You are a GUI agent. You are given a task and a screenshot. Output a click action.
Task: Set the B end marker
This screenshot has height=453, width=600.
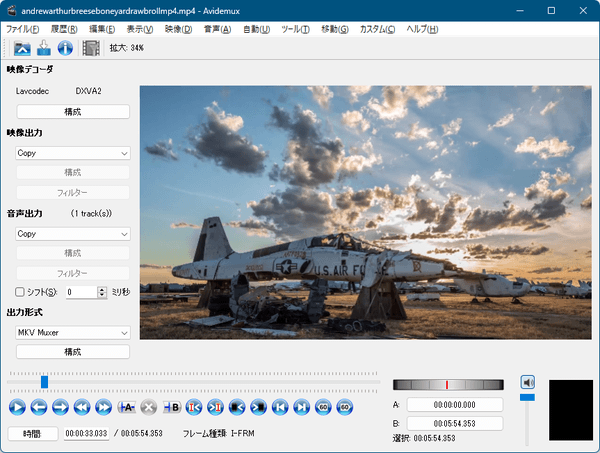point(171,407)
